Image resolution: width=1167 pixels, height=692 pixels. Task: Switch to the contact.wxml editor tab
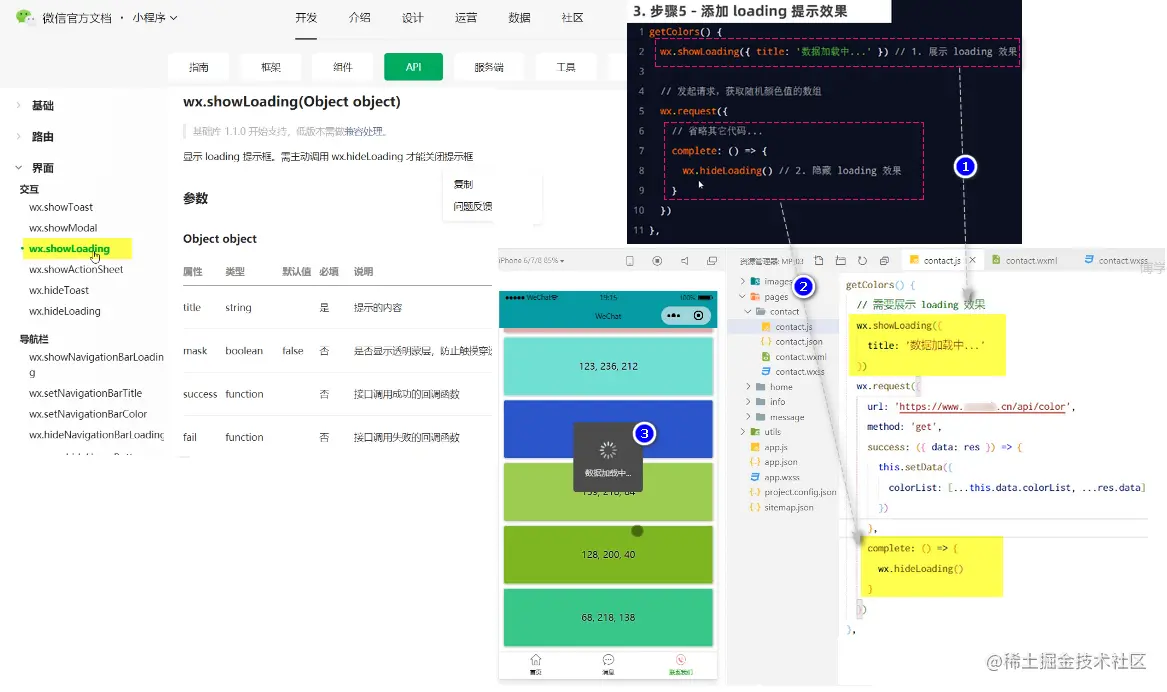click(x=1031, y=260)
